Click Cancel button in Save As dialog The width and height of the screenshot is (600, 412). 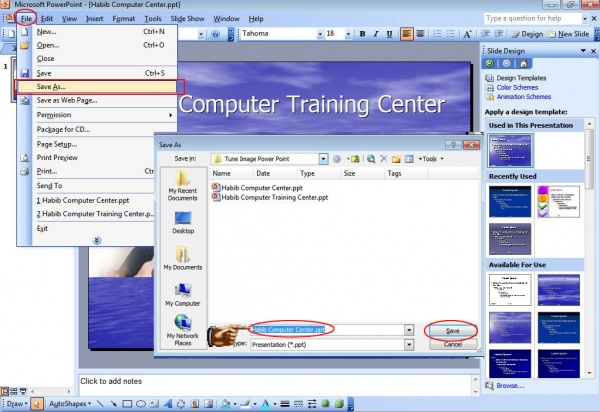coord(453,345)
